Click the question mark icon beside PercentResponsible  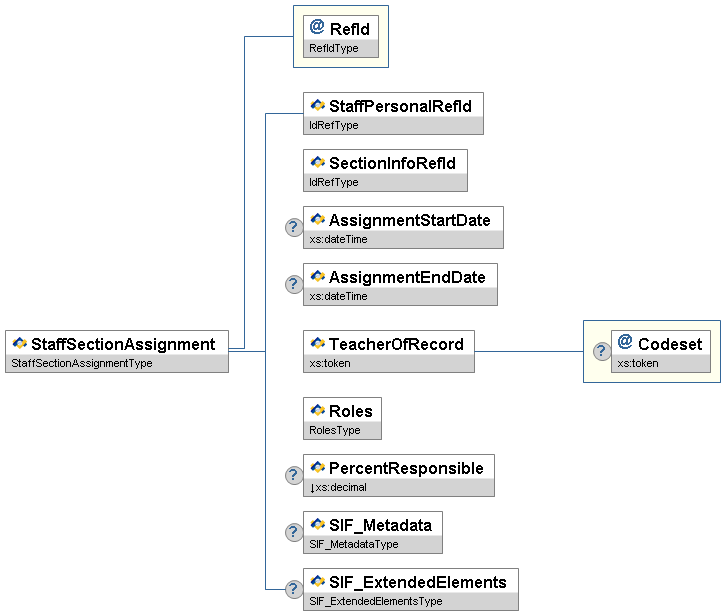(x=294, y=476)
